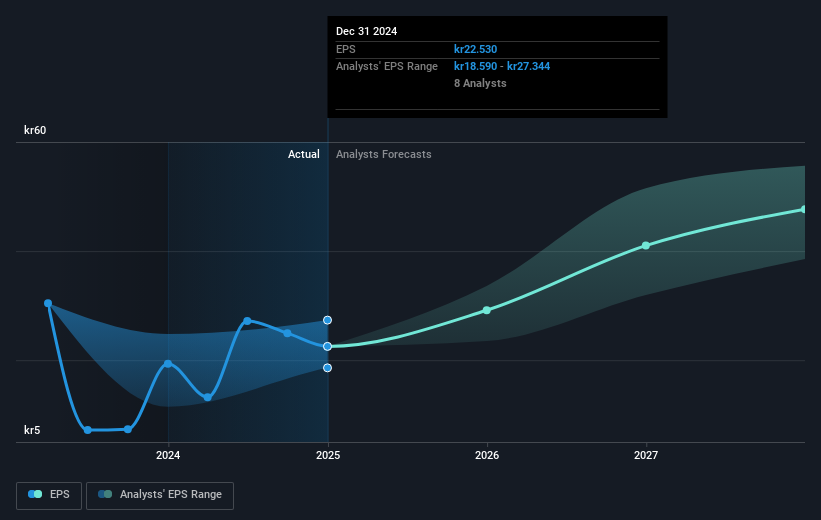Click the kr60 y-axis label
Image resolution: width=821 pixels, height=520 pixels.
[35, 130]
